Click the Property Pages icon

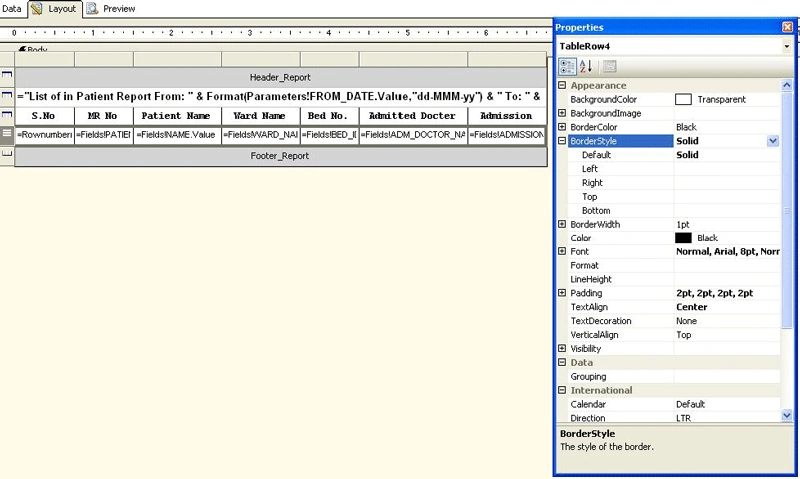[610, 66]
